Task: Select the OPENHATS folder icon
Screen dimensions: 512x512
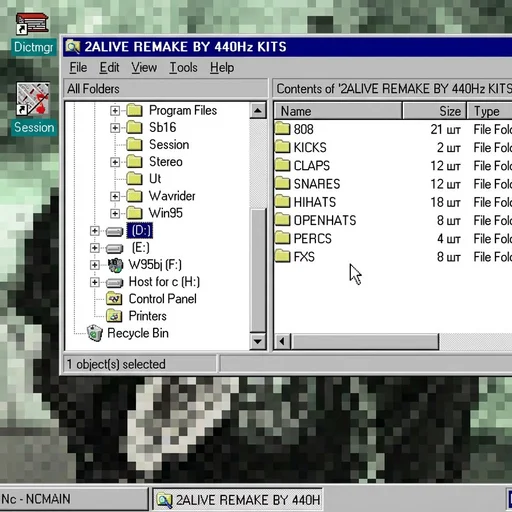Action: pyautogui.click(x=283, y=220)
